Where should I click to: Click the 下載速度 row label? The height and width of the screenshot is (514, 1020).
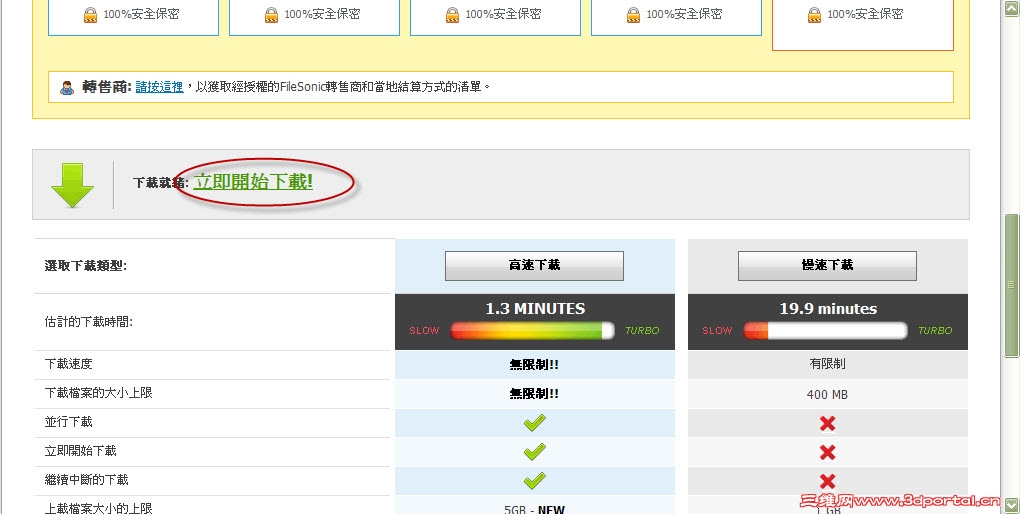coord(68,364)
